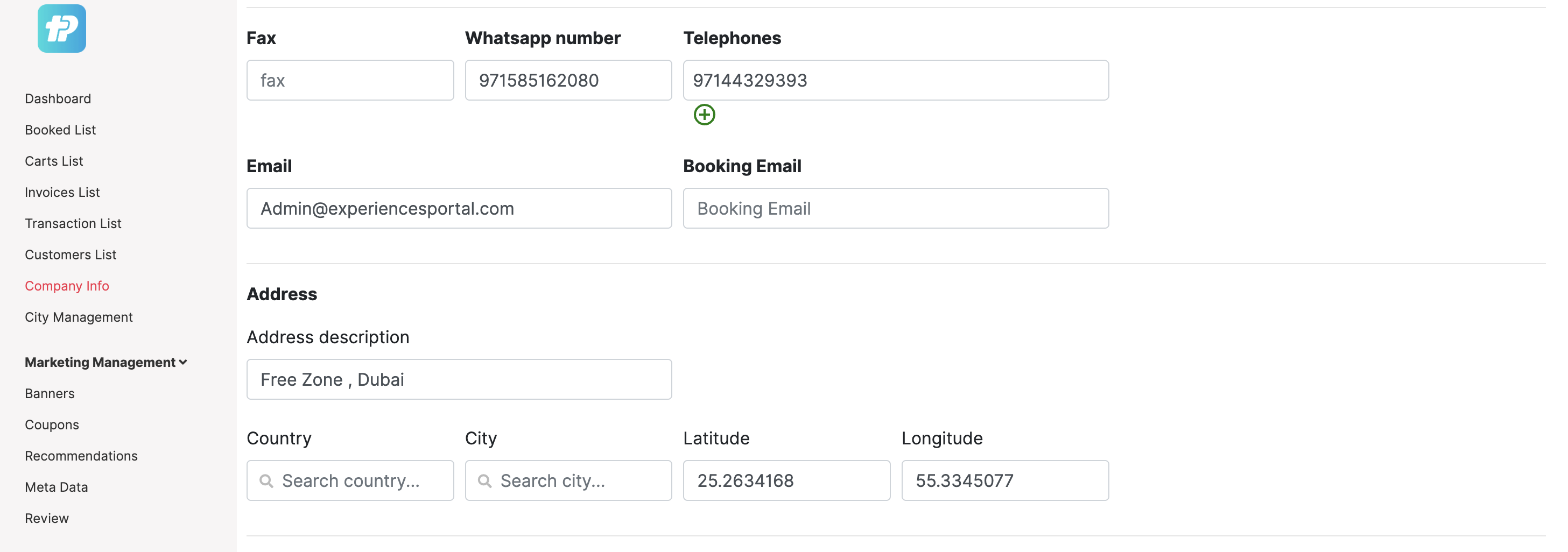The height and width of the screenshot is (552, 1568).
Task: Select Company Info in the sidebar
Action: click(x=67, y=286)
